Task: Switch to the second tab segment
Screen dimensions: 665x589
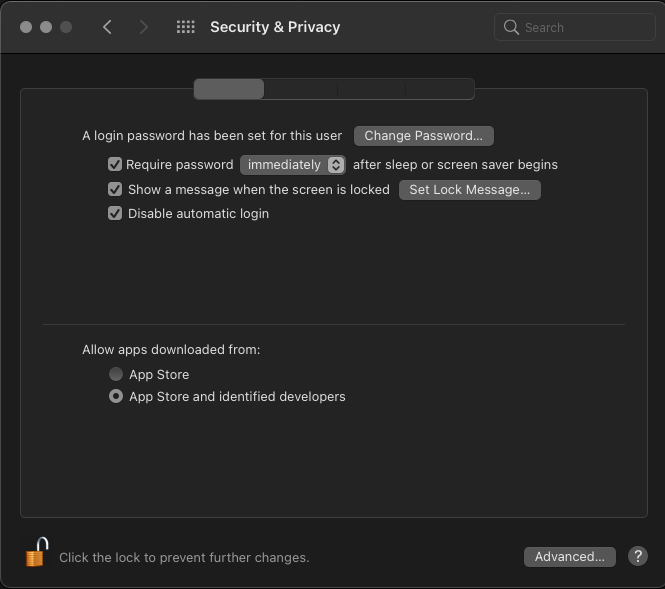Action: 300,89
